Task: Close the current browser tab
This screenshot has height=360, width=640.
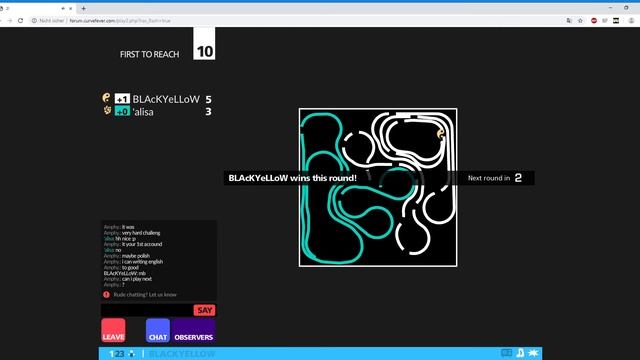Action: click(x=71, y=8)
